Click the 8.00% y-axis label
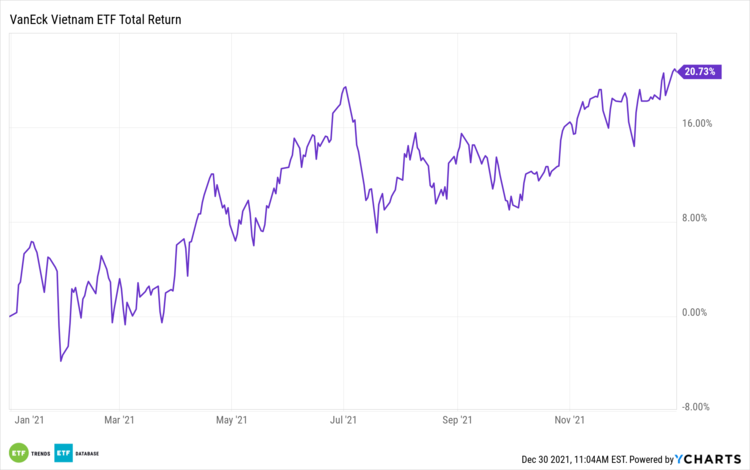This screenshot has width=750, height=470. tap(695, 218)
